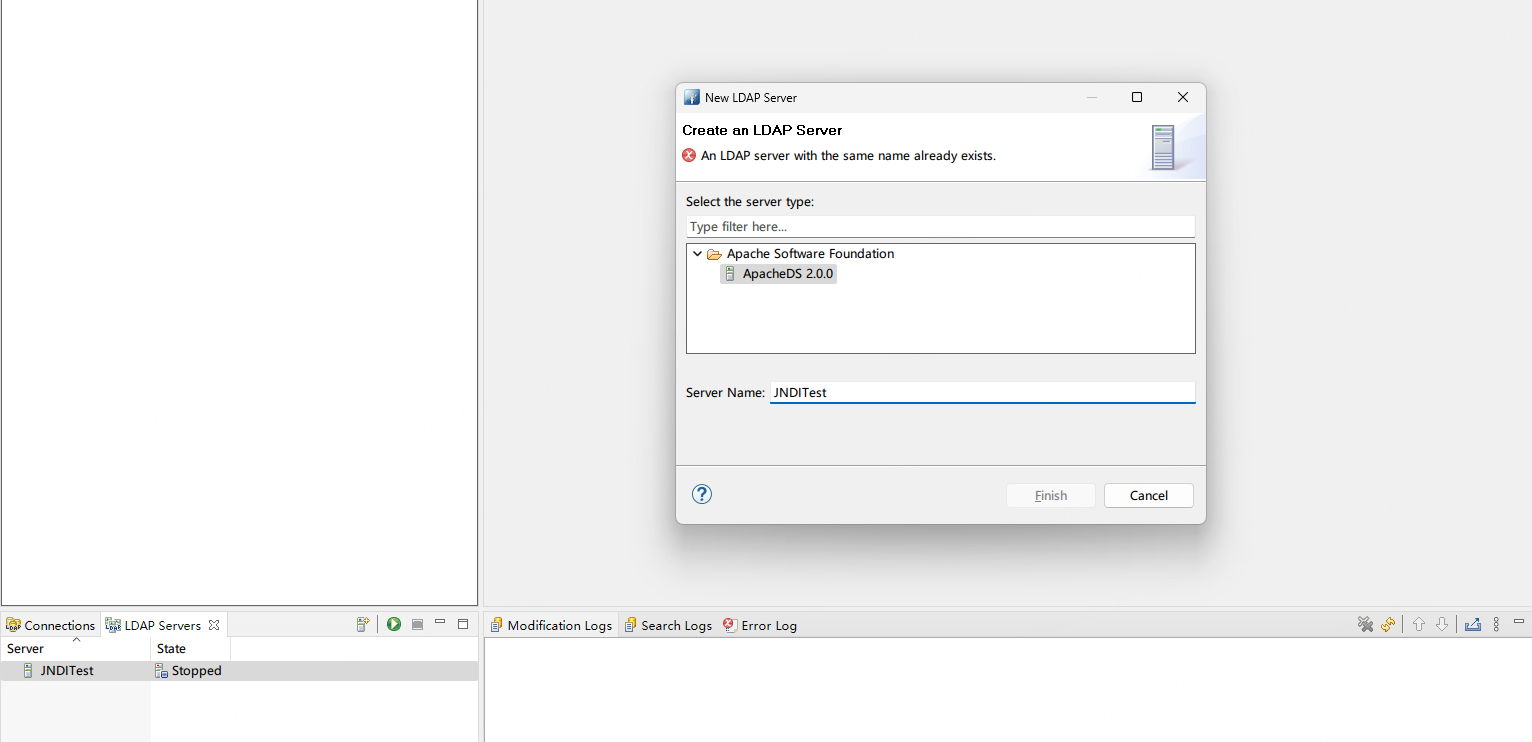The width and height of the screenshot is (1532, 742).
Task: Click the Server Name input field
Action: point(982,392)
